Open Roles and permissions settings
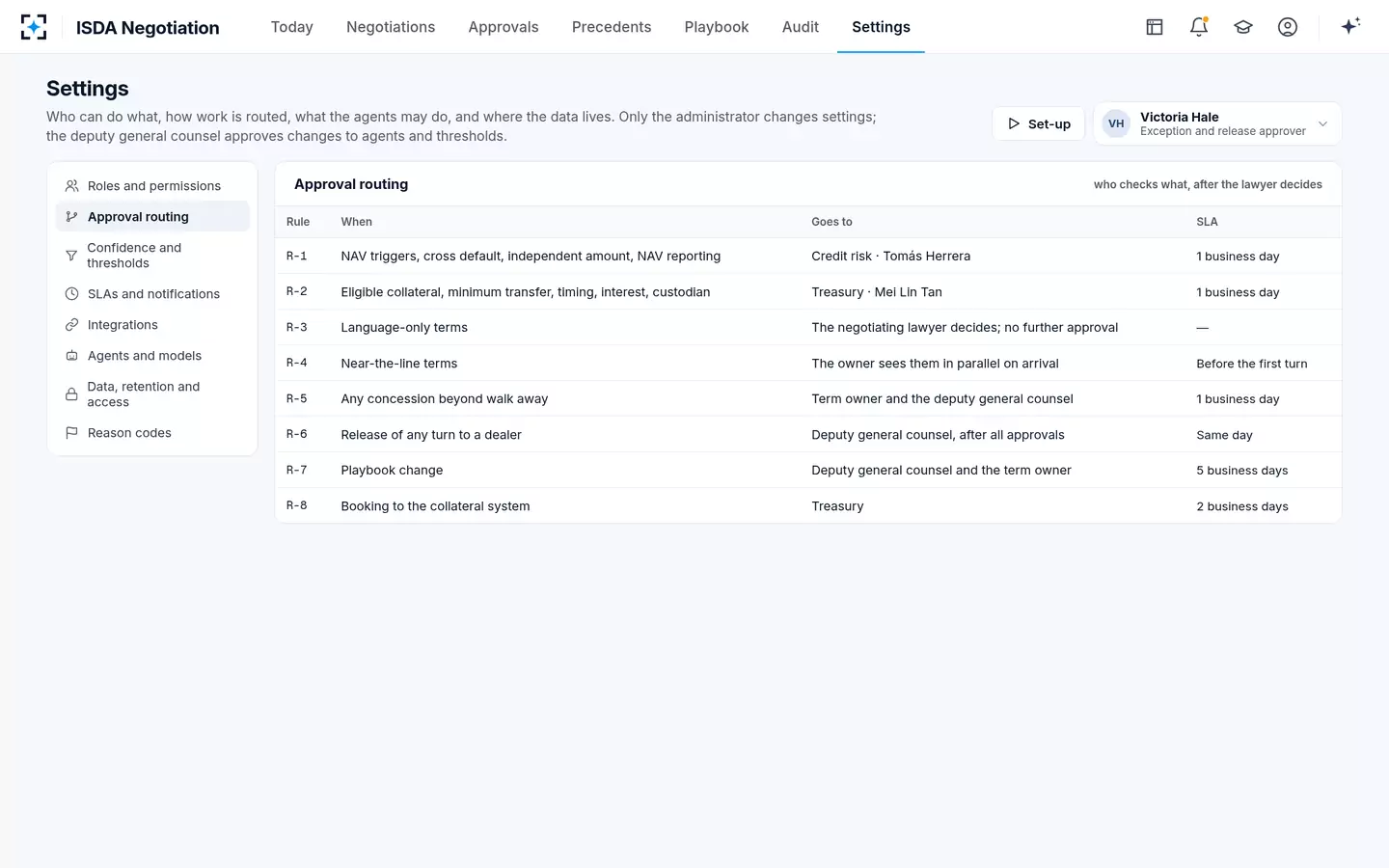 click(152, 186)
